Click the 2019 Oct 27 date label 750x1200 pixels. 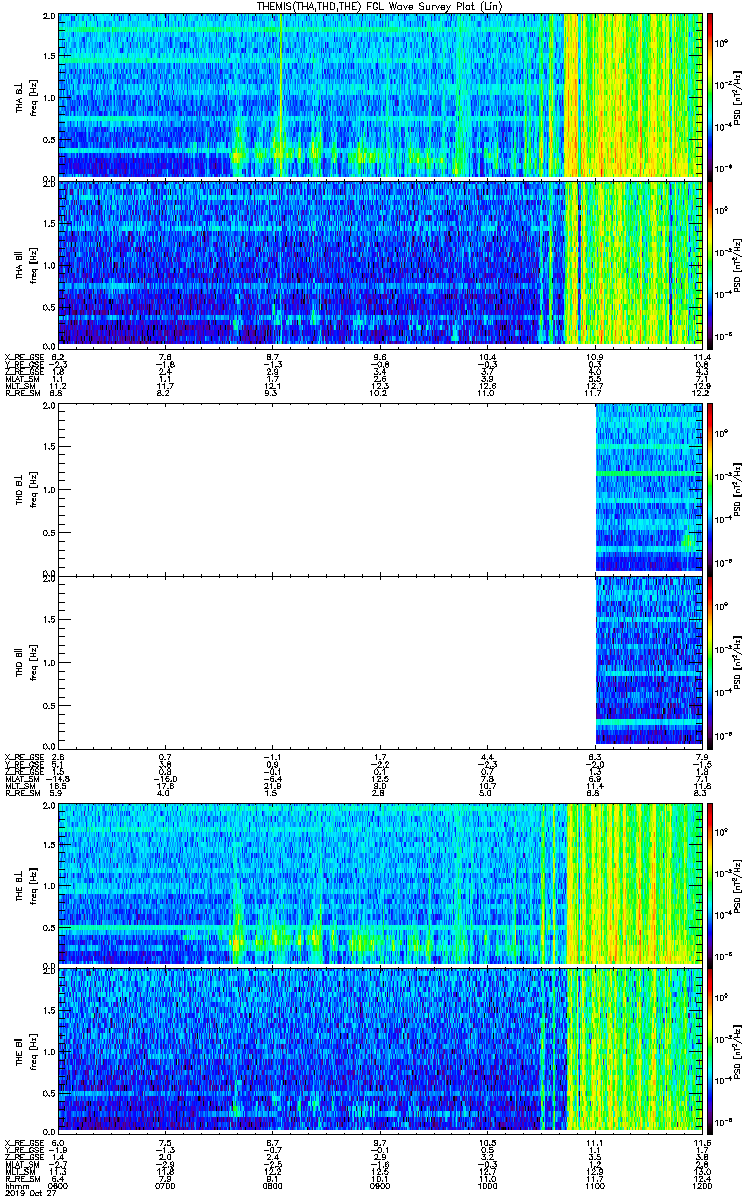click(x=27, y=1195)
